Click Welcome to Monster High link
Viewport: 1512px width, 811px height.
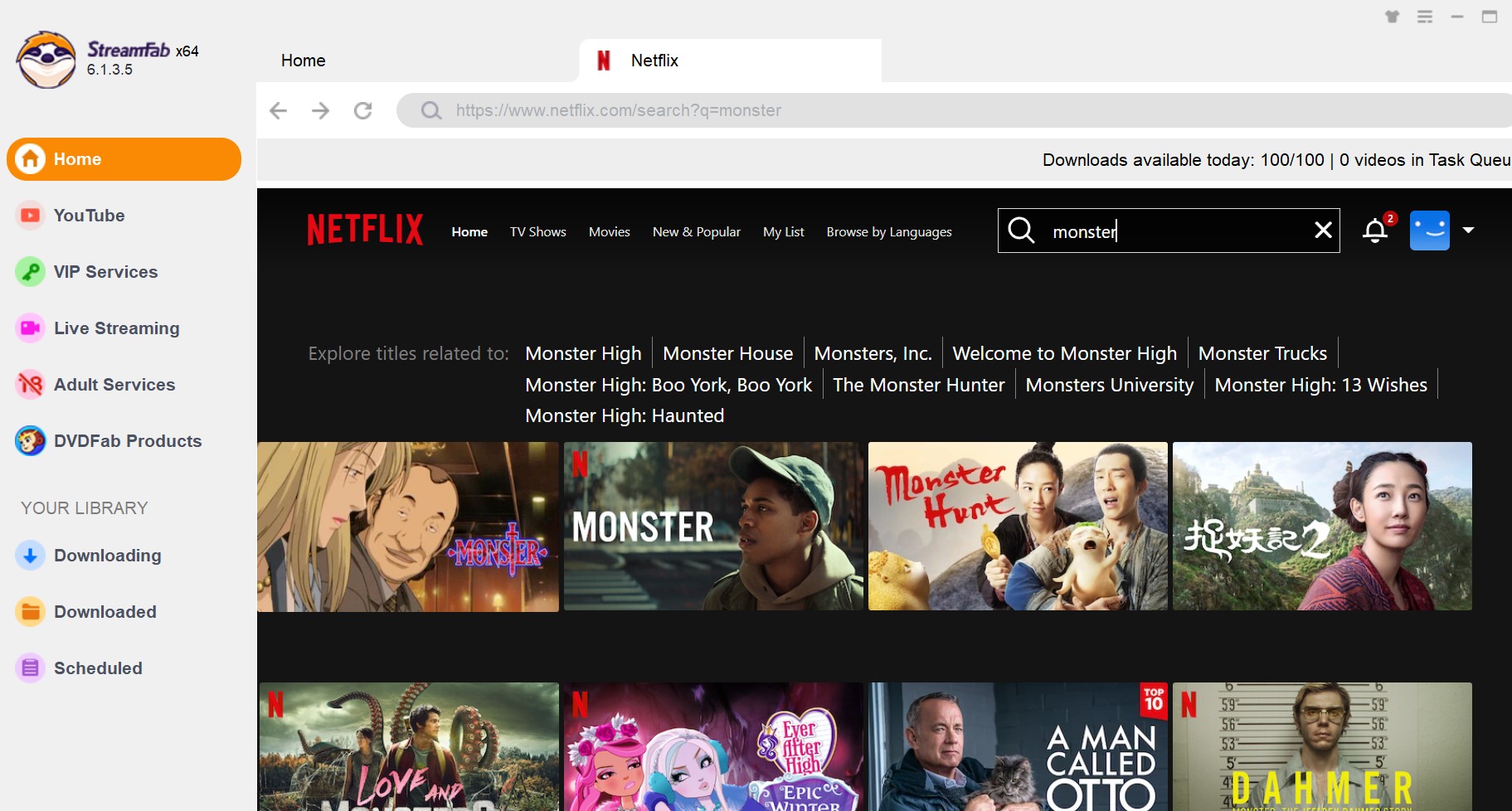pyautogui.click(x=1065, y=353)
